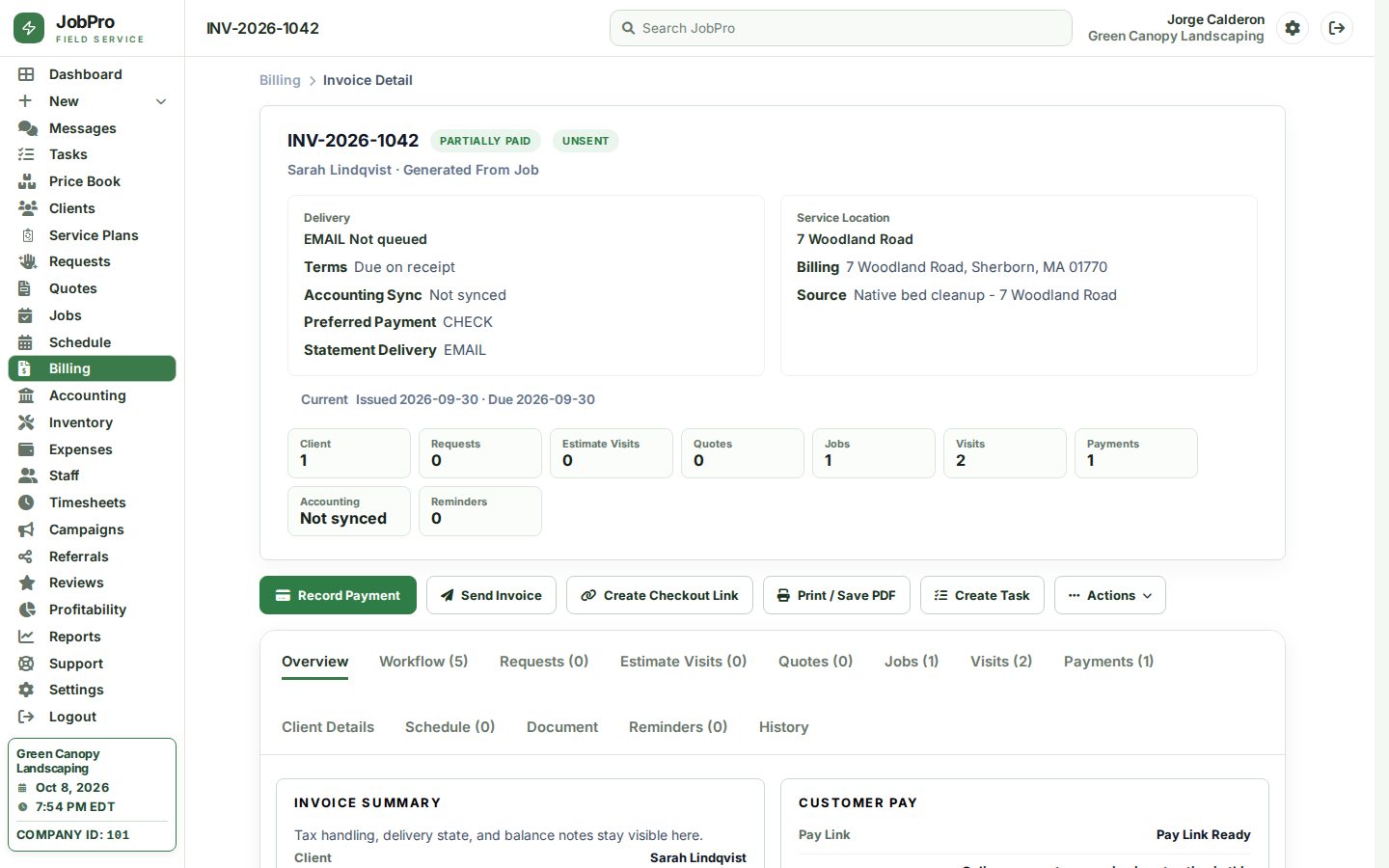The width and height of the screenshot is (1389, 868).
Task: Open Quotes in the sidebar
Action: (x=92, y=288)
